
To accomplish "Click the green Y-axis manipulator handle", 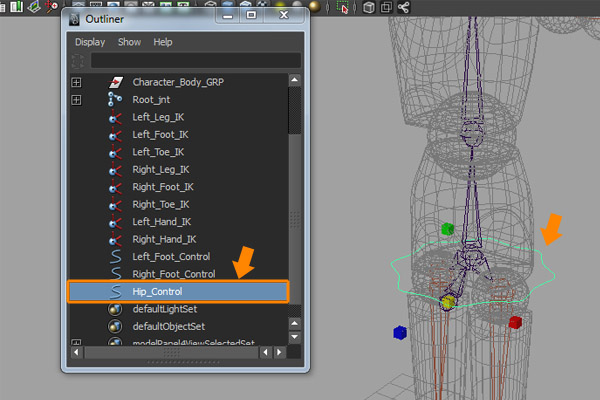I will [x=448, y=230].
